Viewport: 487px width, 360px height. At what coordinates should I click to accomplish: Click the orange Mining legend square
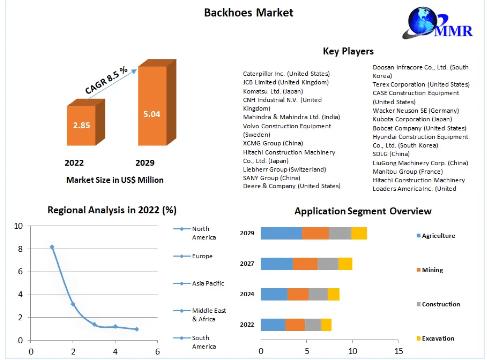[419, 270]
